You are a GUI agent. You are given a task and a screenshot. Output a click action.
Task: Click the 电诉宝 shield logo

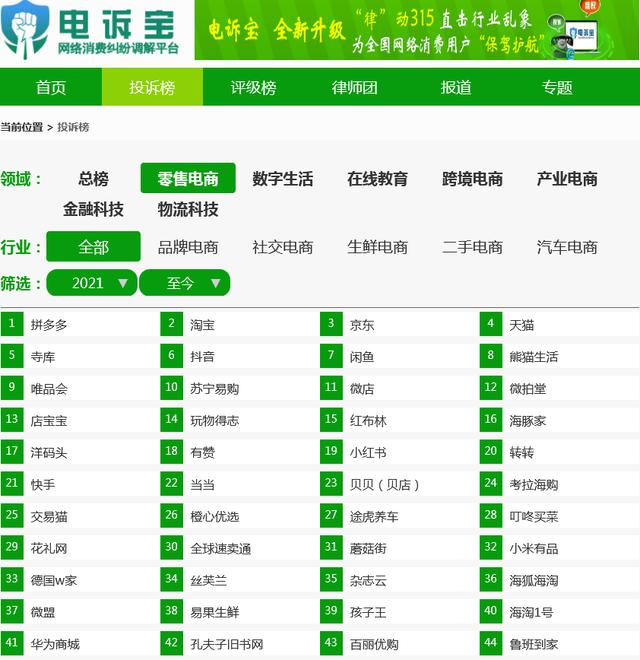click(24, 30)
